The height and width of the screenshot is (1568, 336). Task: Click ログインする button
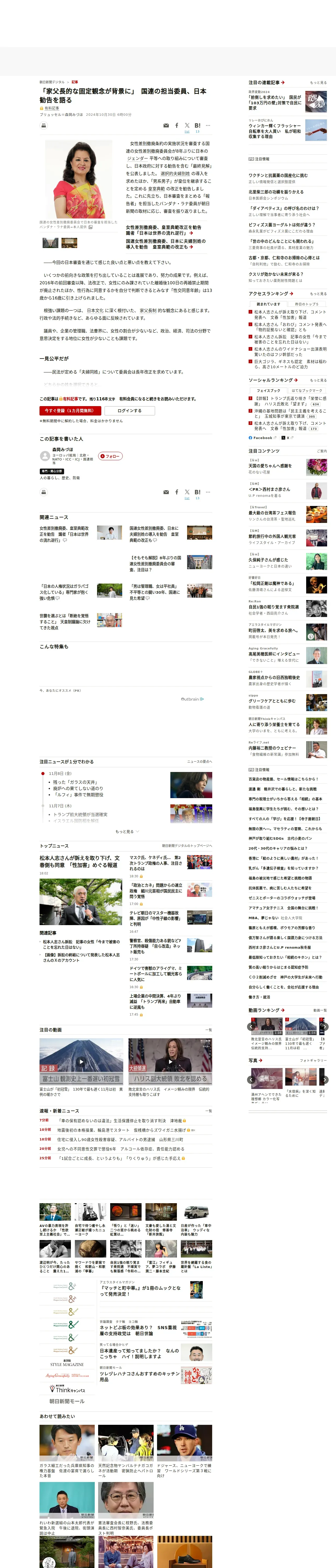click(130, 411)
